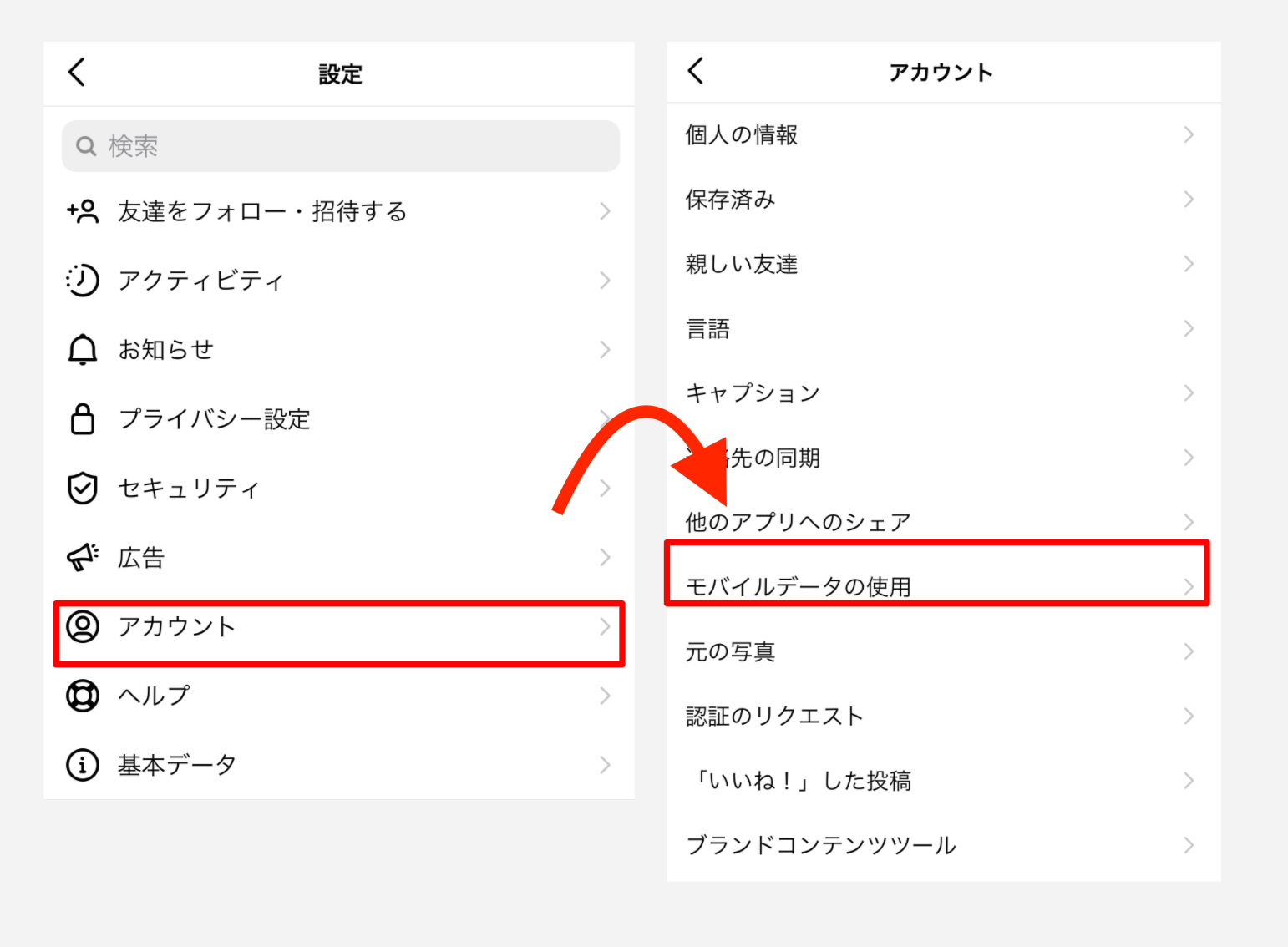The width and height of the screenshot is (1288, 947).
Task: Click the プライバシー設定 lock icon
Action: [83, 419]
